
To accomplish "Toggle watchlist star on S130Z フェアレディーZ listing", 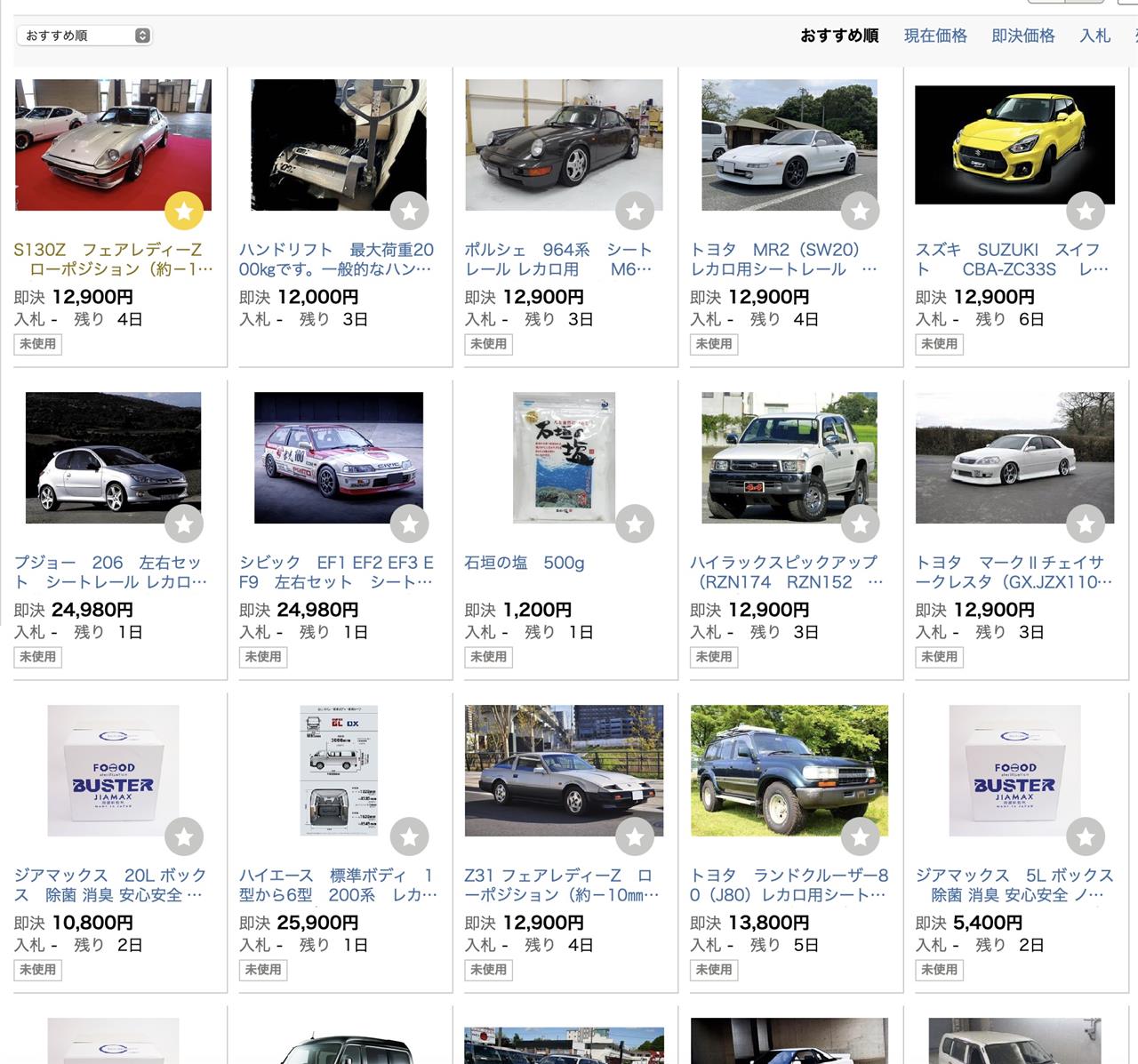I will (184, 211).
